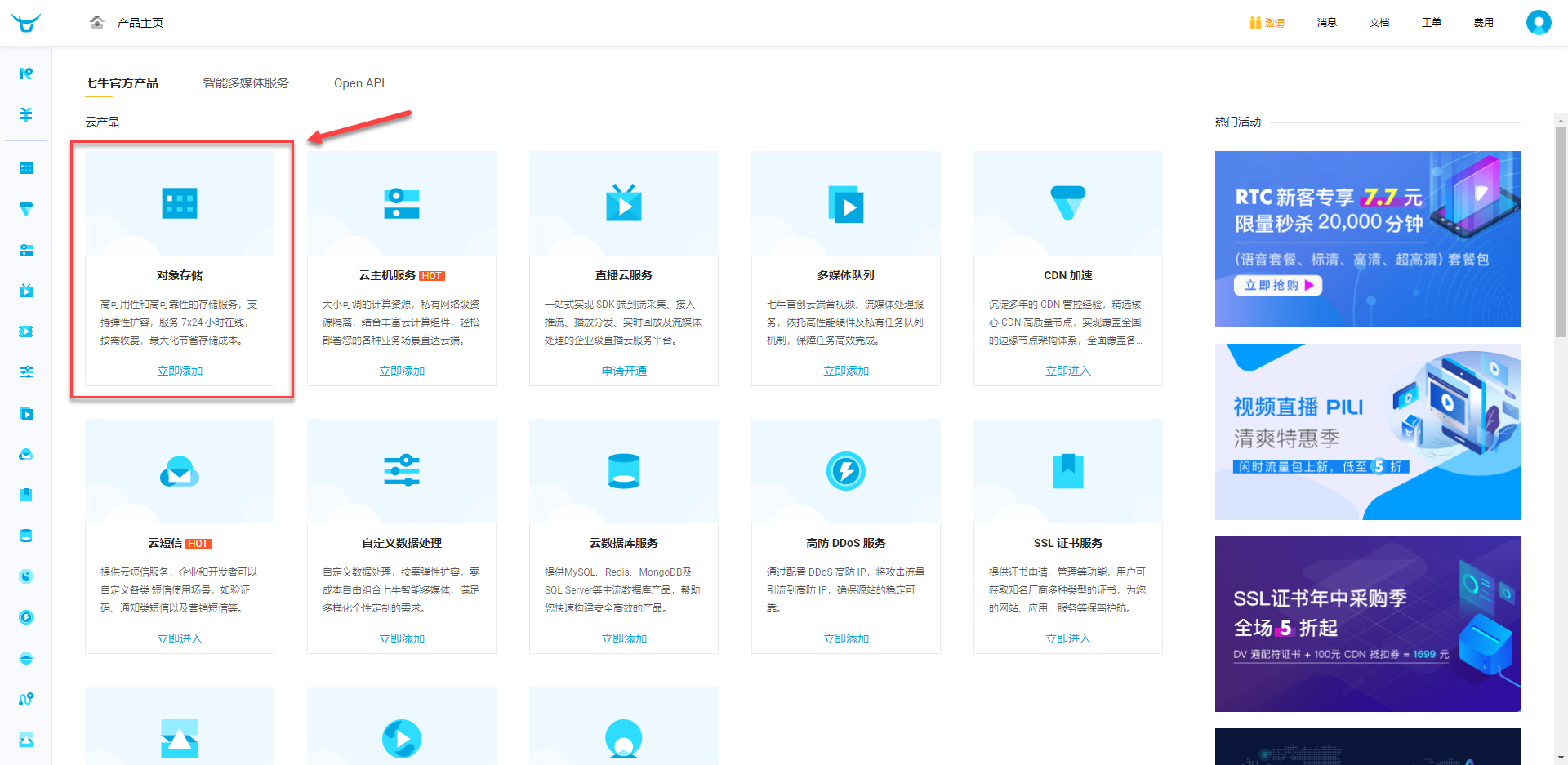The width and height of the screenshot is (1568, 765).
Task: Open 消息 in the top bar
Action: coord(1327,23)
